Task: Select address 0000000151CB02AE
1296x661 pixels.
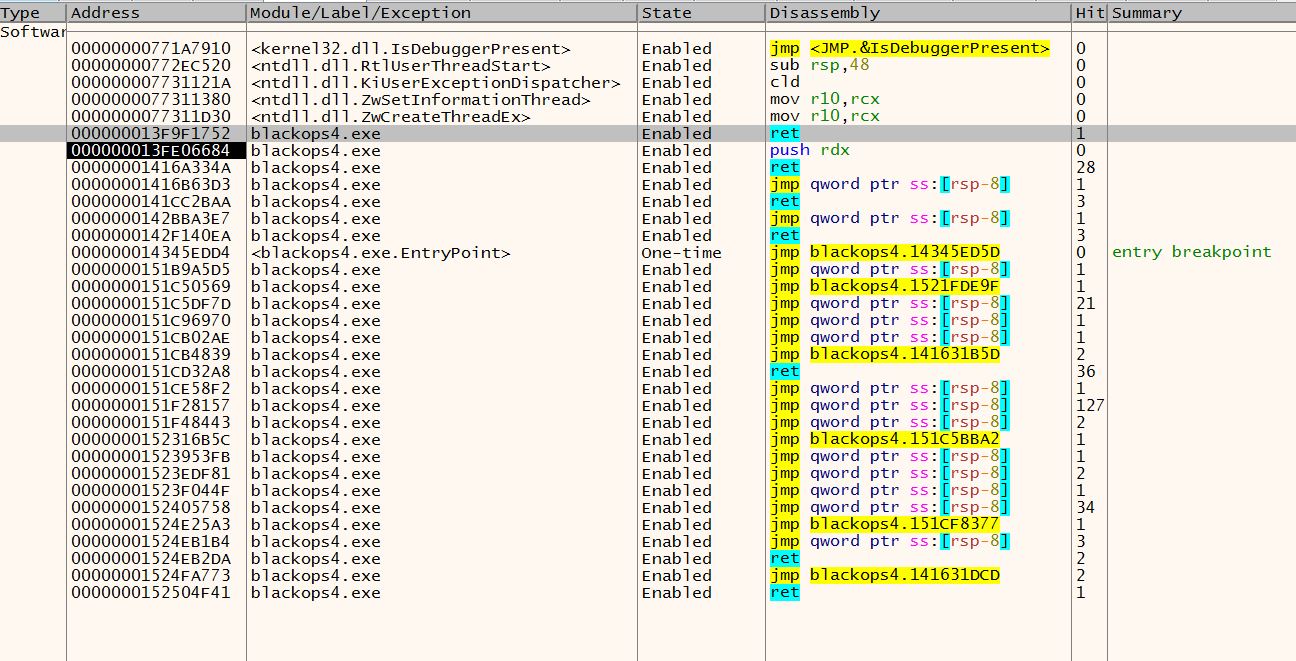Action: (151, 338)
